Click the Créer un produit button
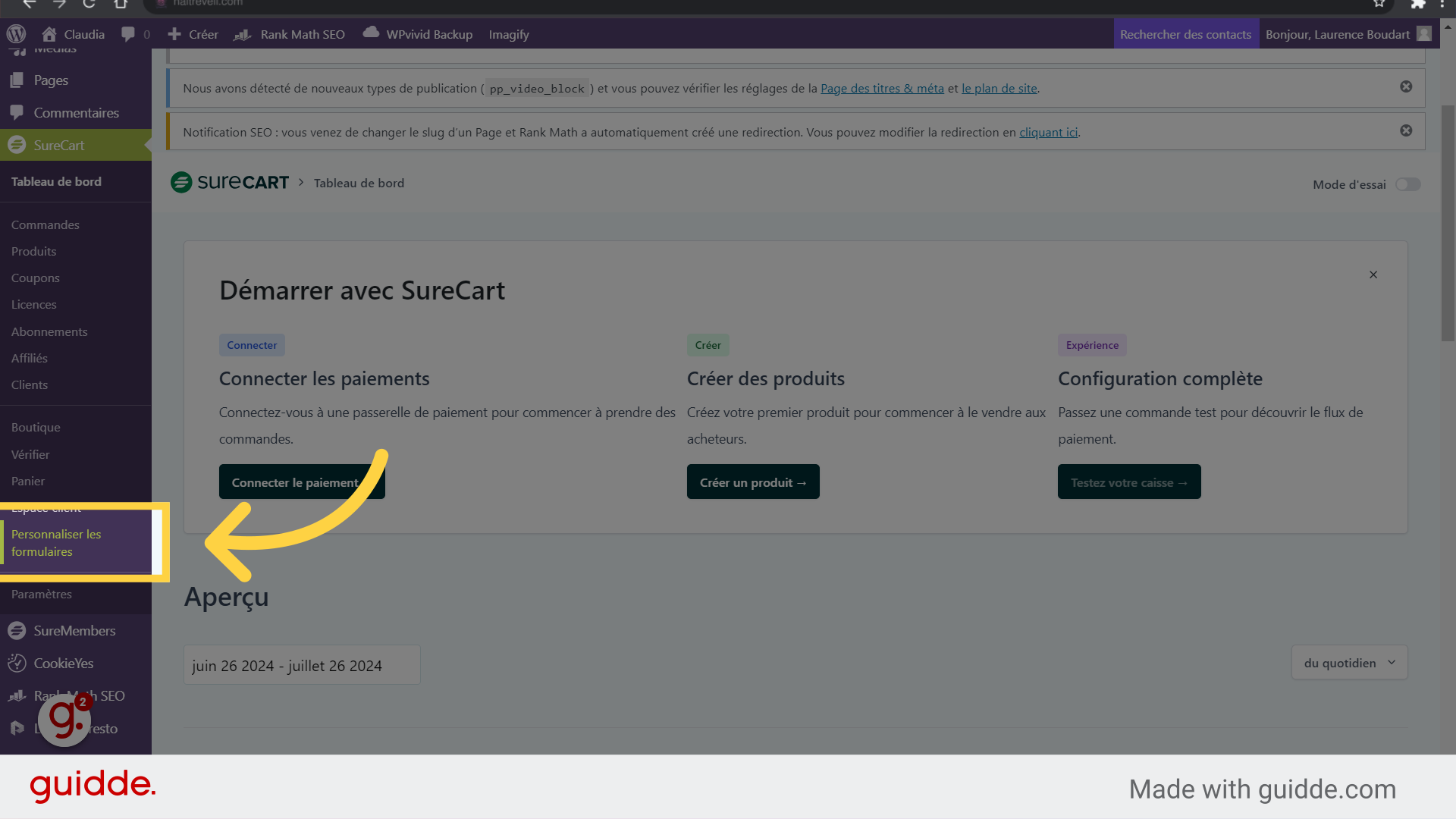This screenshot has height=819, width=1456. pos(752,482)
